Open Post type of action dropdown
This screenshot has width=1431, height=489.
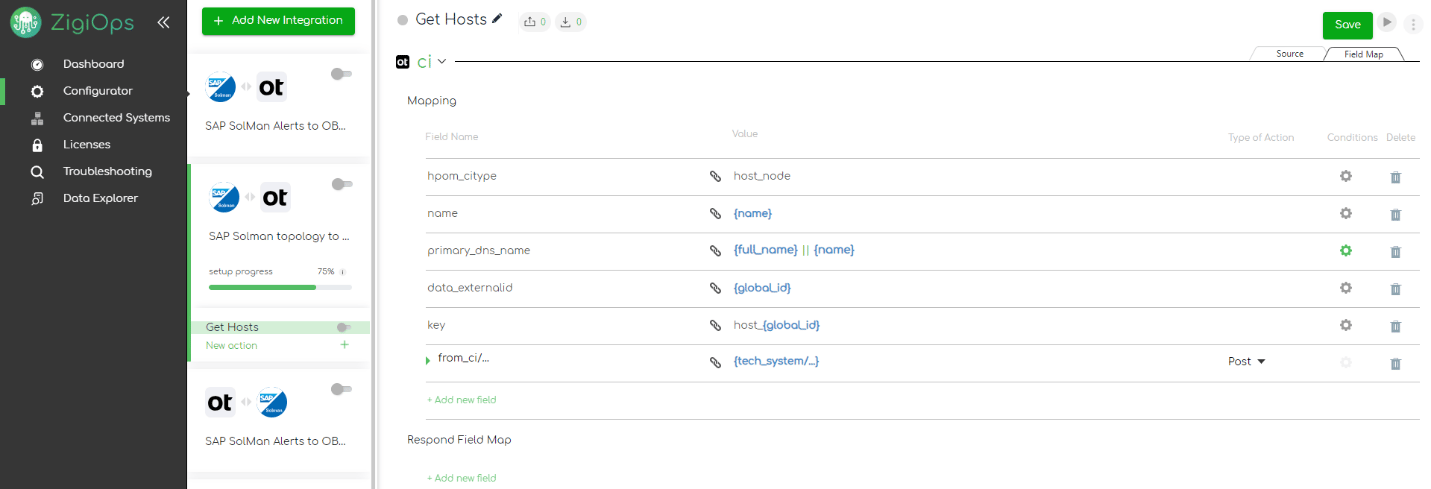[x=1247, y=362]
